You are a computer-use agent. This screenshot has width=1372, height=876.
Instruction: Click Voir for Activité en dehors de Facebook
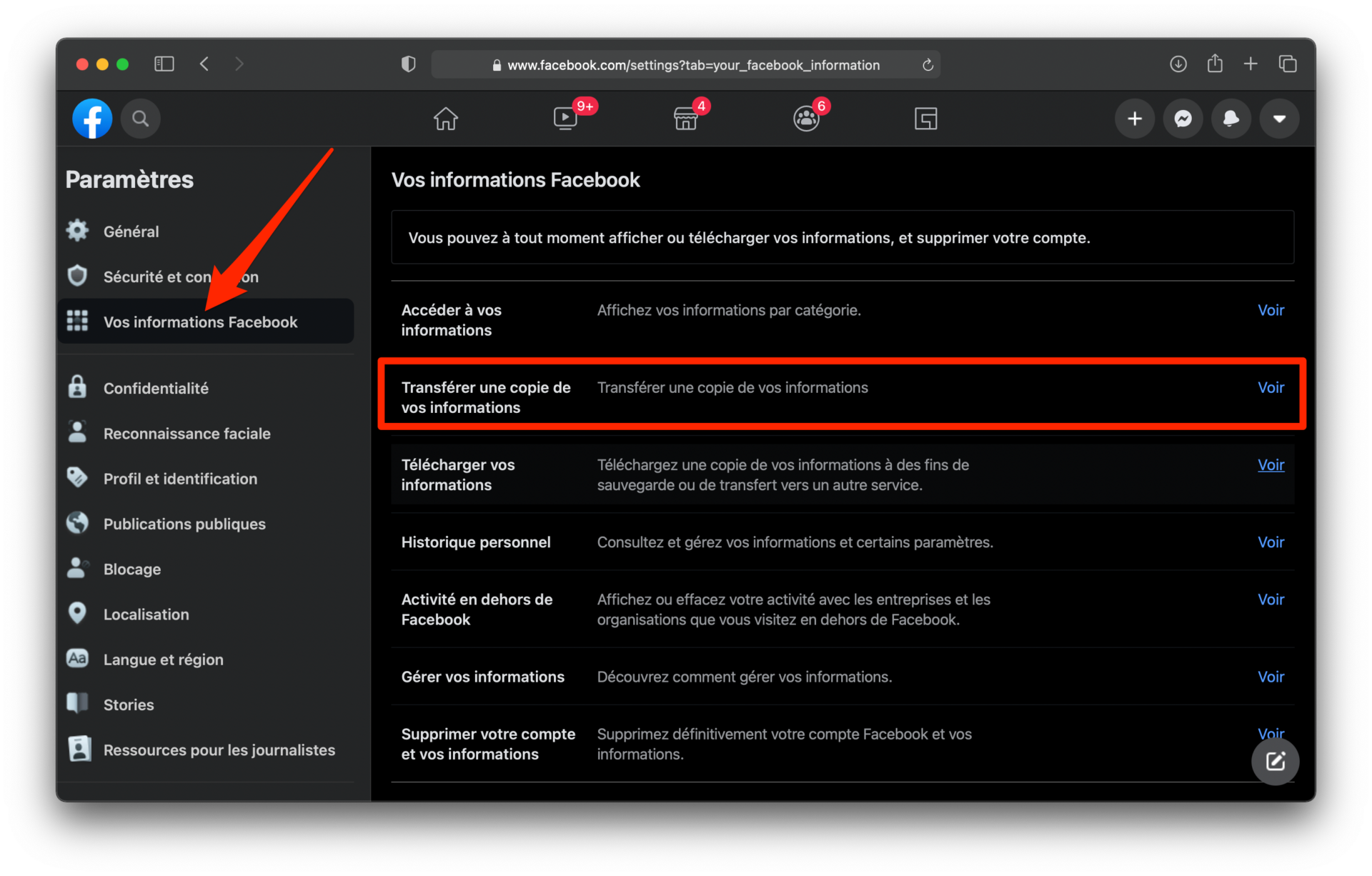[x=1271, y=599]
